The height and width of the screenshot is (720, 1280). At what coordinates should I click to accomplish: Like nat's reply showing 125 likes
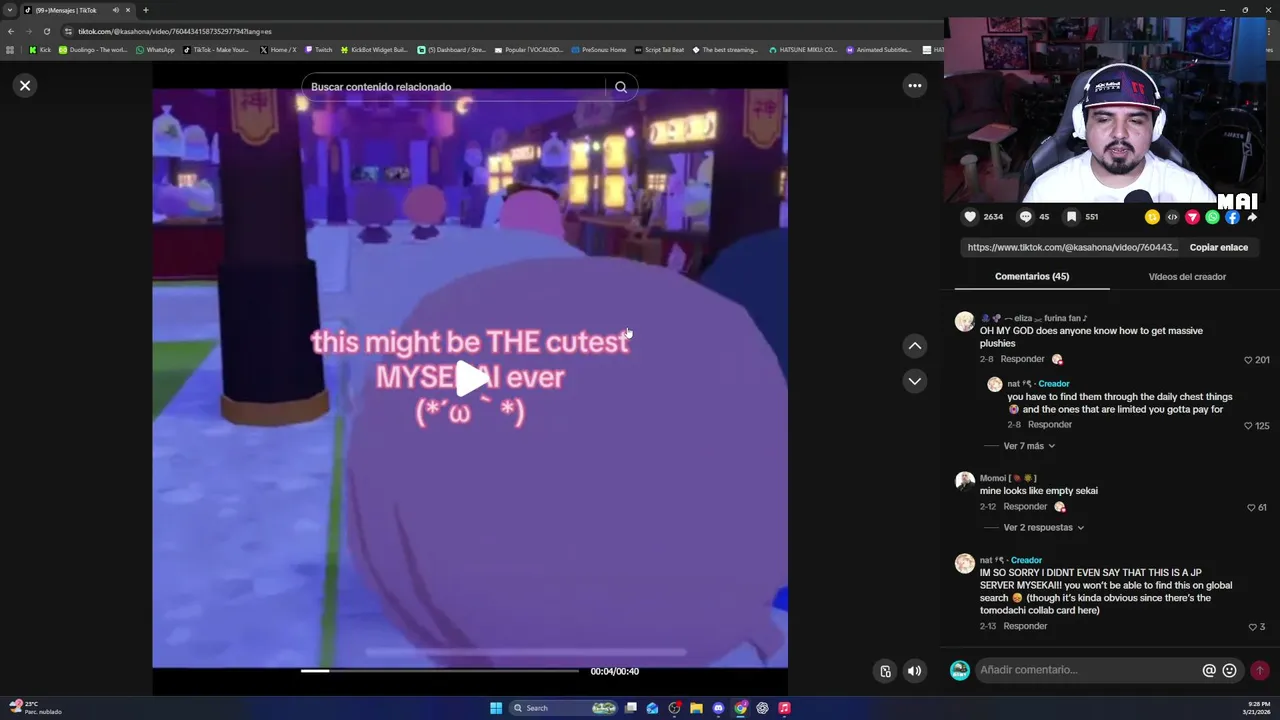tap(1248, 426)
